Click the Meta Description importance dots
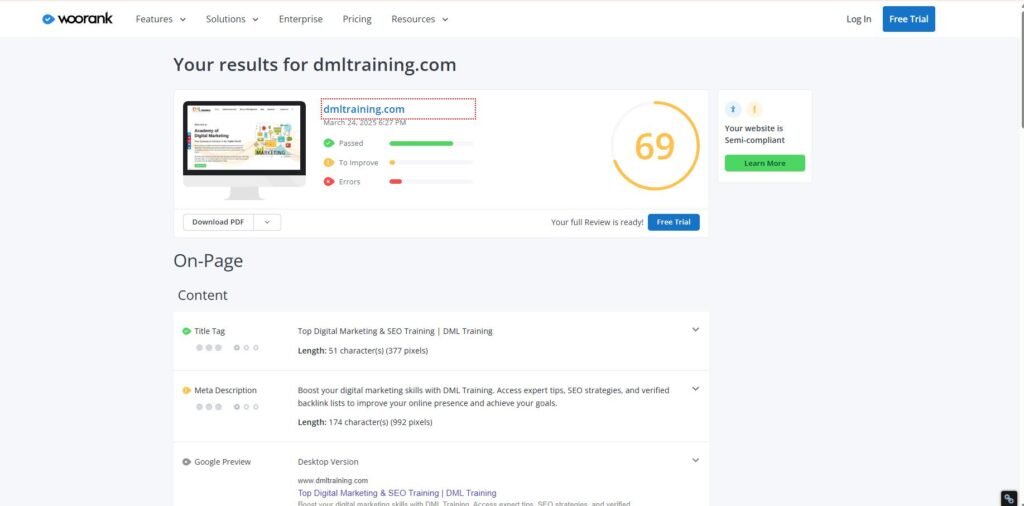Viewport: 1024px width, 506px height. point(227,407)
